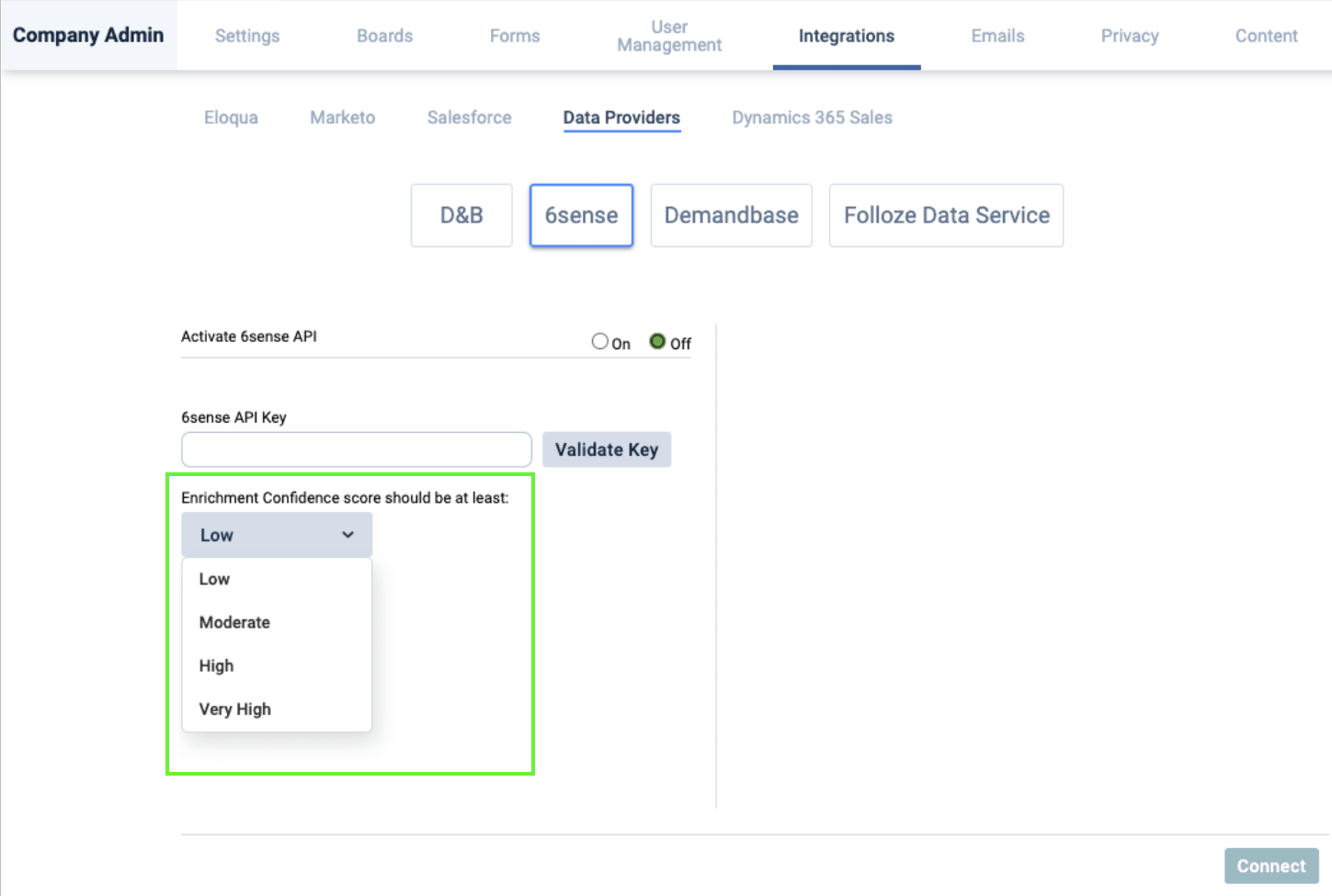
Task: Choose Moderate from the confidence list
Action: [234, 622]
